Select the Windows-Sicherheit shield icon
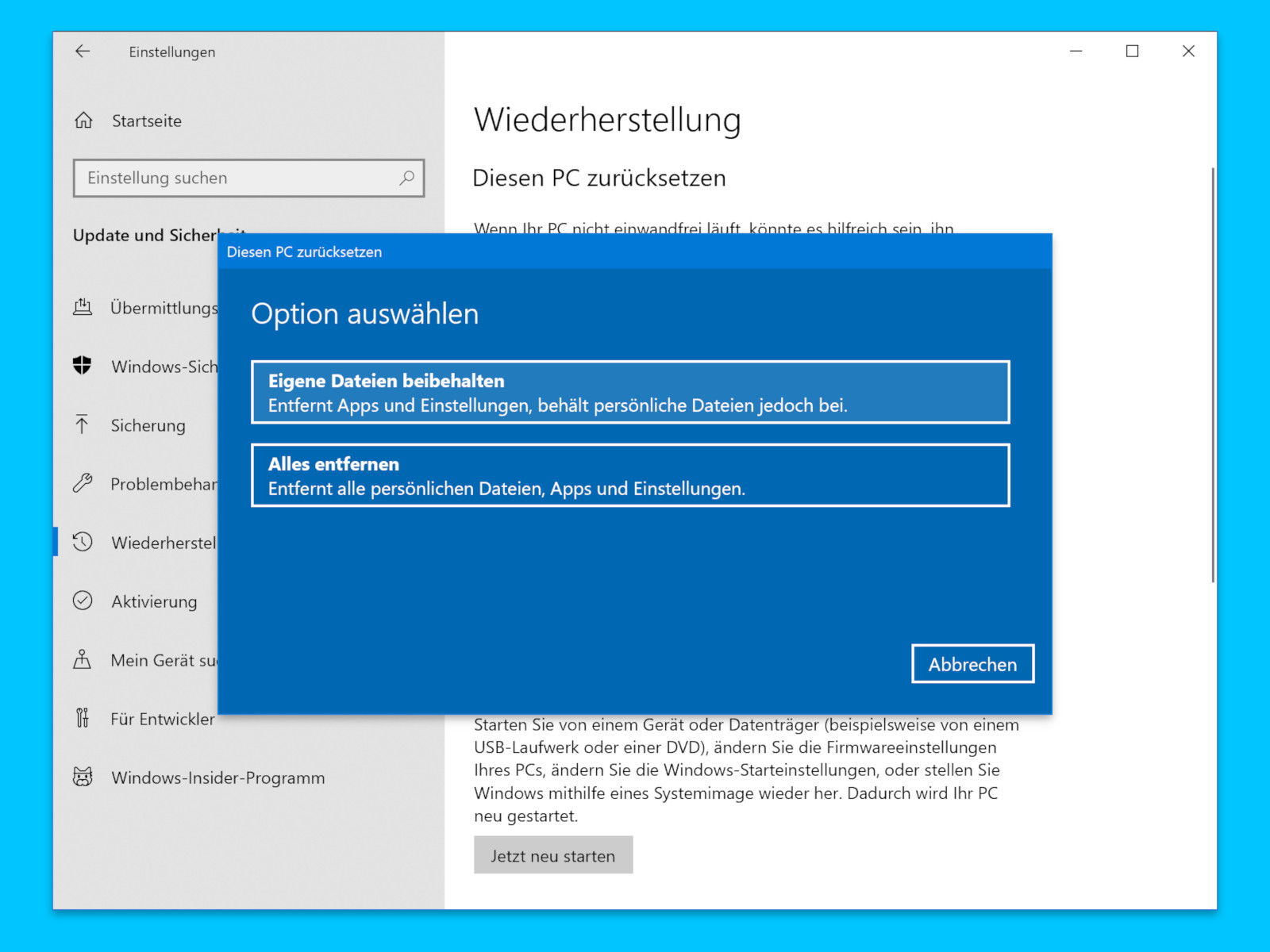 tap(83, 366)
